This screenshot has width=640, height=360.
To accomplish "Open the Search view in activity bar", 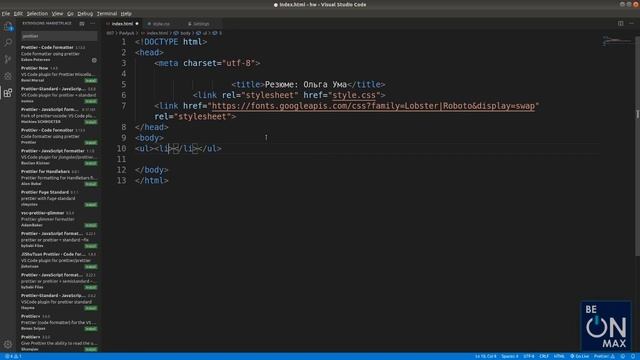I will pyautogui.click(x=8, y=42).
